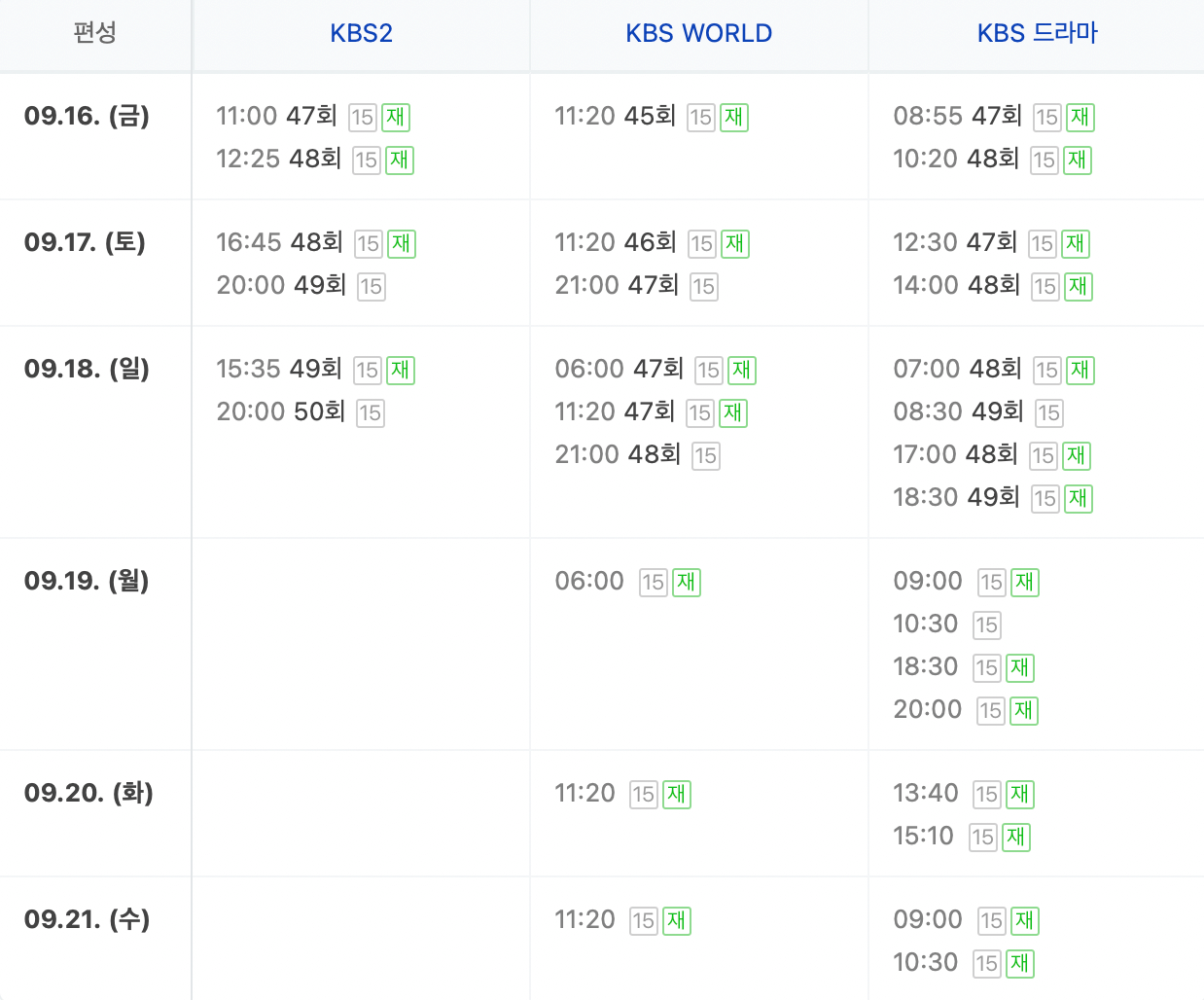
Task: Click 재 rerun badge beside KBS2 15:35 49회
Action: click(x=401, y=371)
